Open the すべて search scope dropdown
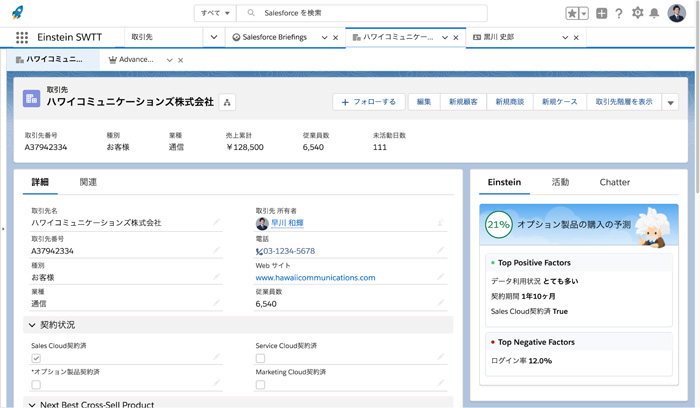The width and height of the screenshot is (700, 408). pos(215,13)
